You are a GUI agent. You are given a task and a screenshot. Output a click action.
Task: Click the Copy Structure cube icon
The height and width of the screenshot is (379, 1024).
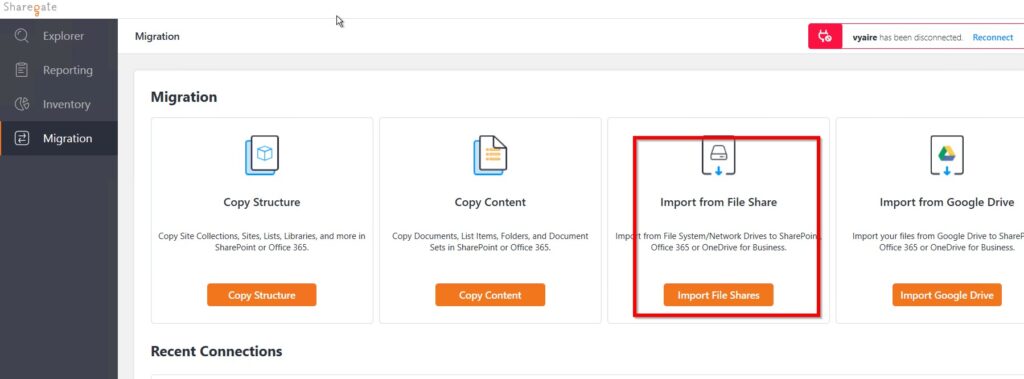click(x=262, y=155)
